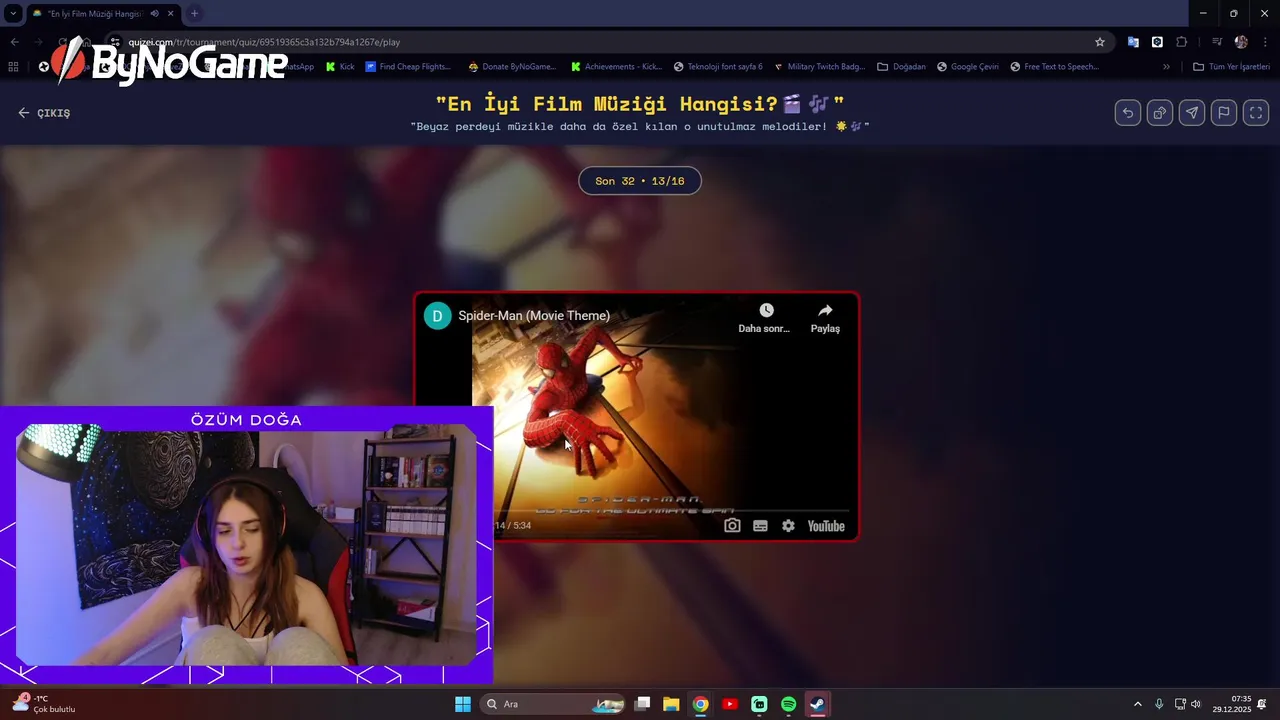This screenshot has width=1280, height=720.
Task: Toggle video subtitles icon
Action: [x=760, y=526]
